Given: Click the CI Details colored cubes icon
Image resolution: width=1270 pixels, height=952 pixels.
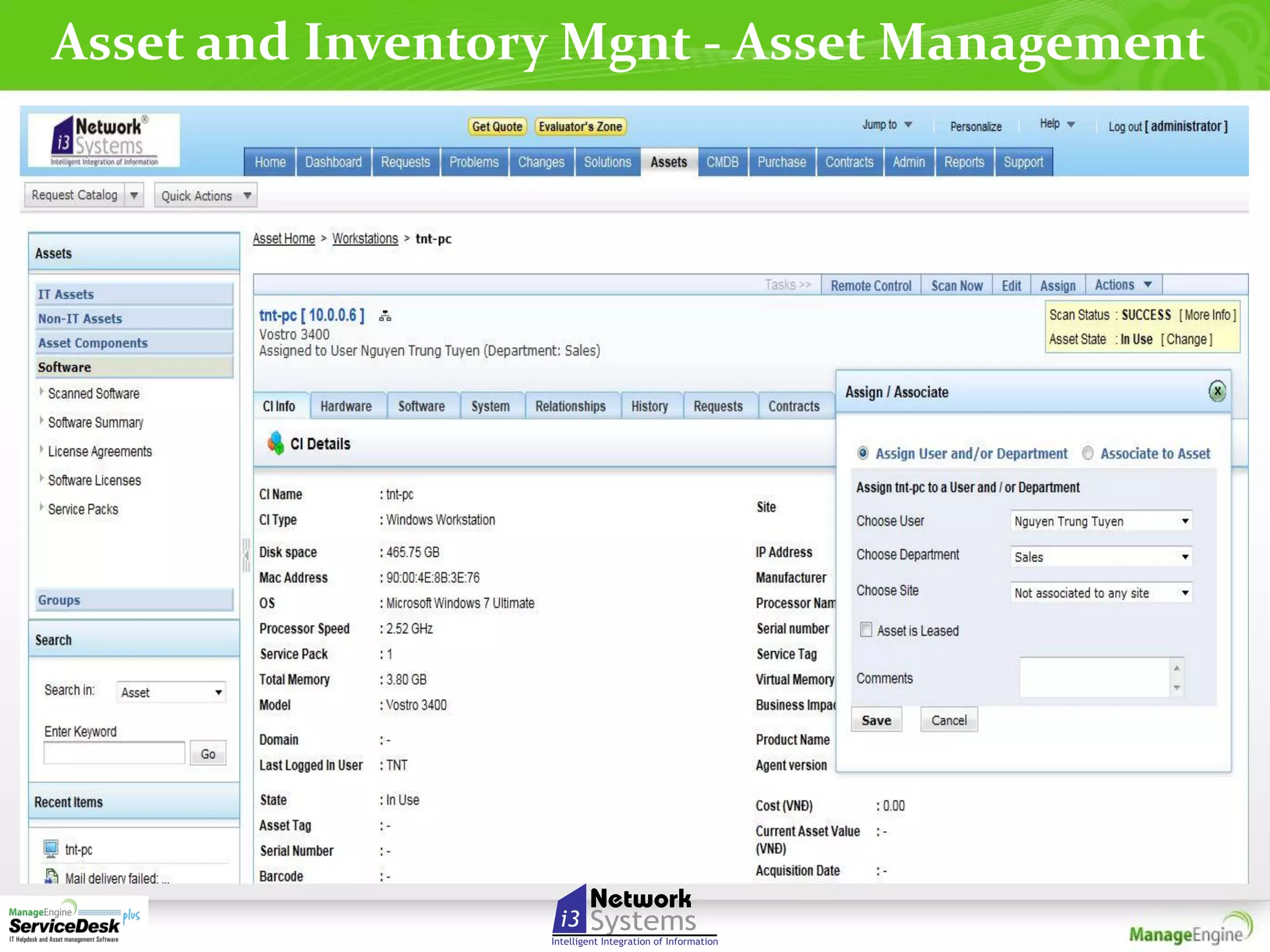Looking at the screenshot, I should [275, 443].
